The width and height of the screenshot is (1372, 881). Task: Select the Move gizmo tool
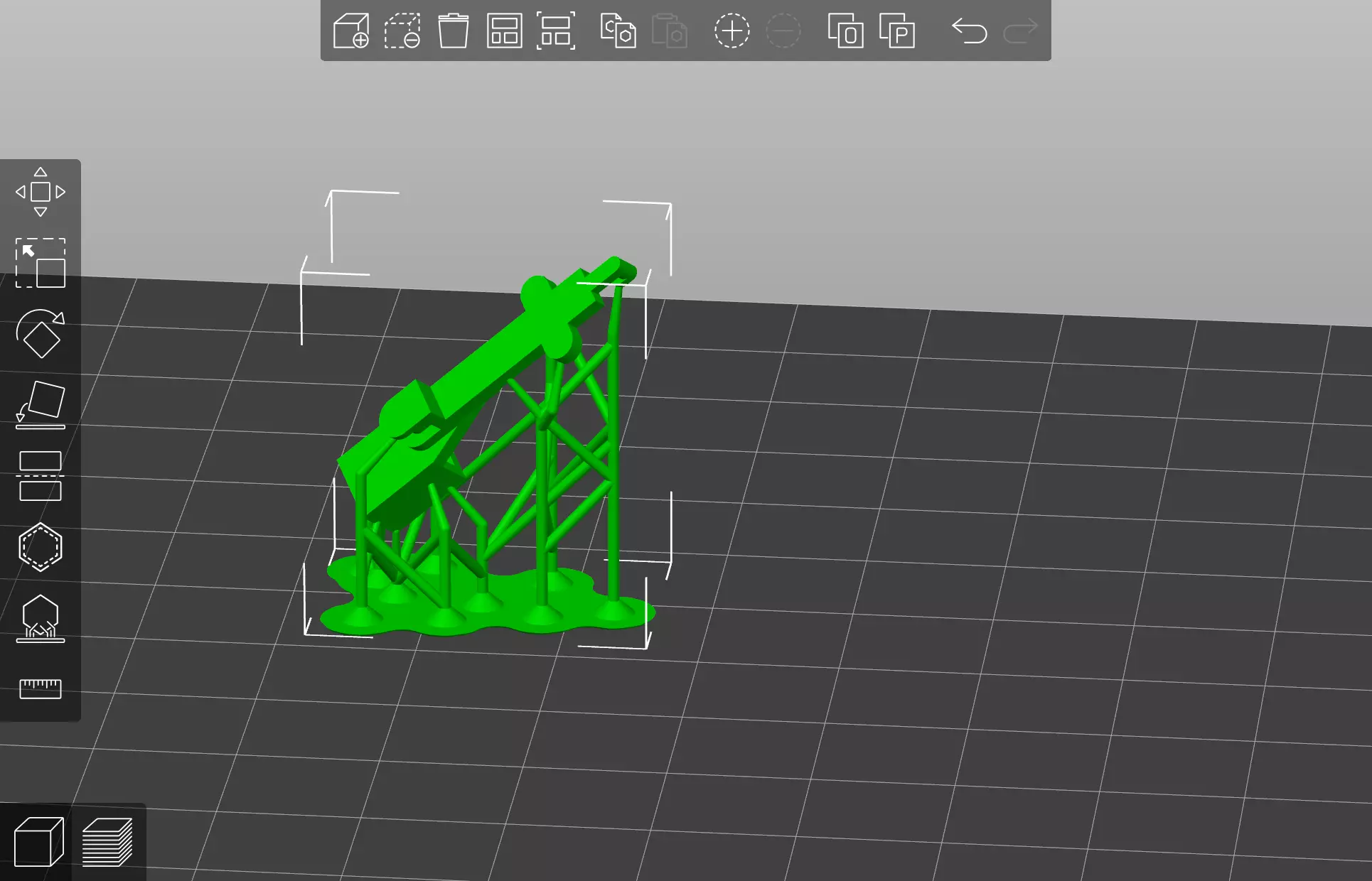coord(41,192)
